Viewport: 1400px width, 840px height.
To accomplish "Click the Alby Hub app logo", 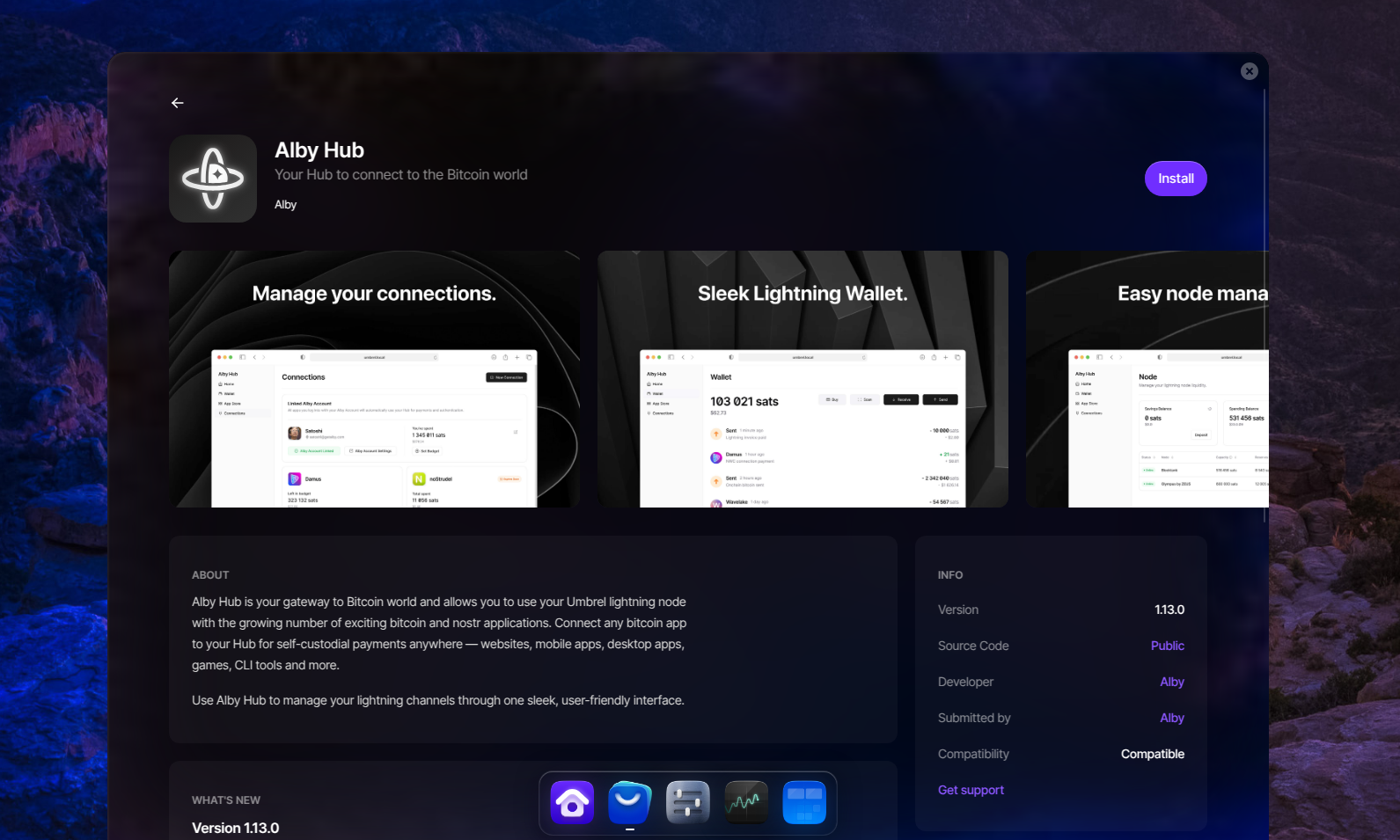I will 213,179.
